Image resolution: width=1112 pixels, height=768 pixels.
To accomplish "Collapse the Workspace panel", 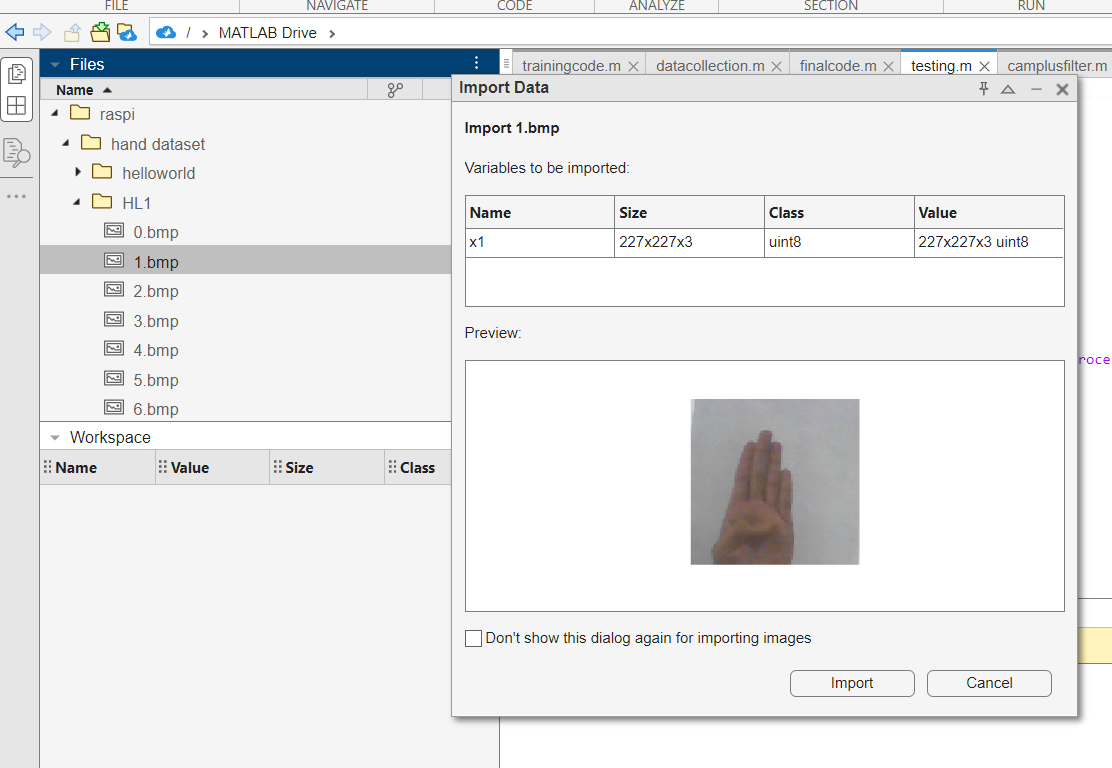I will point(54,437).
